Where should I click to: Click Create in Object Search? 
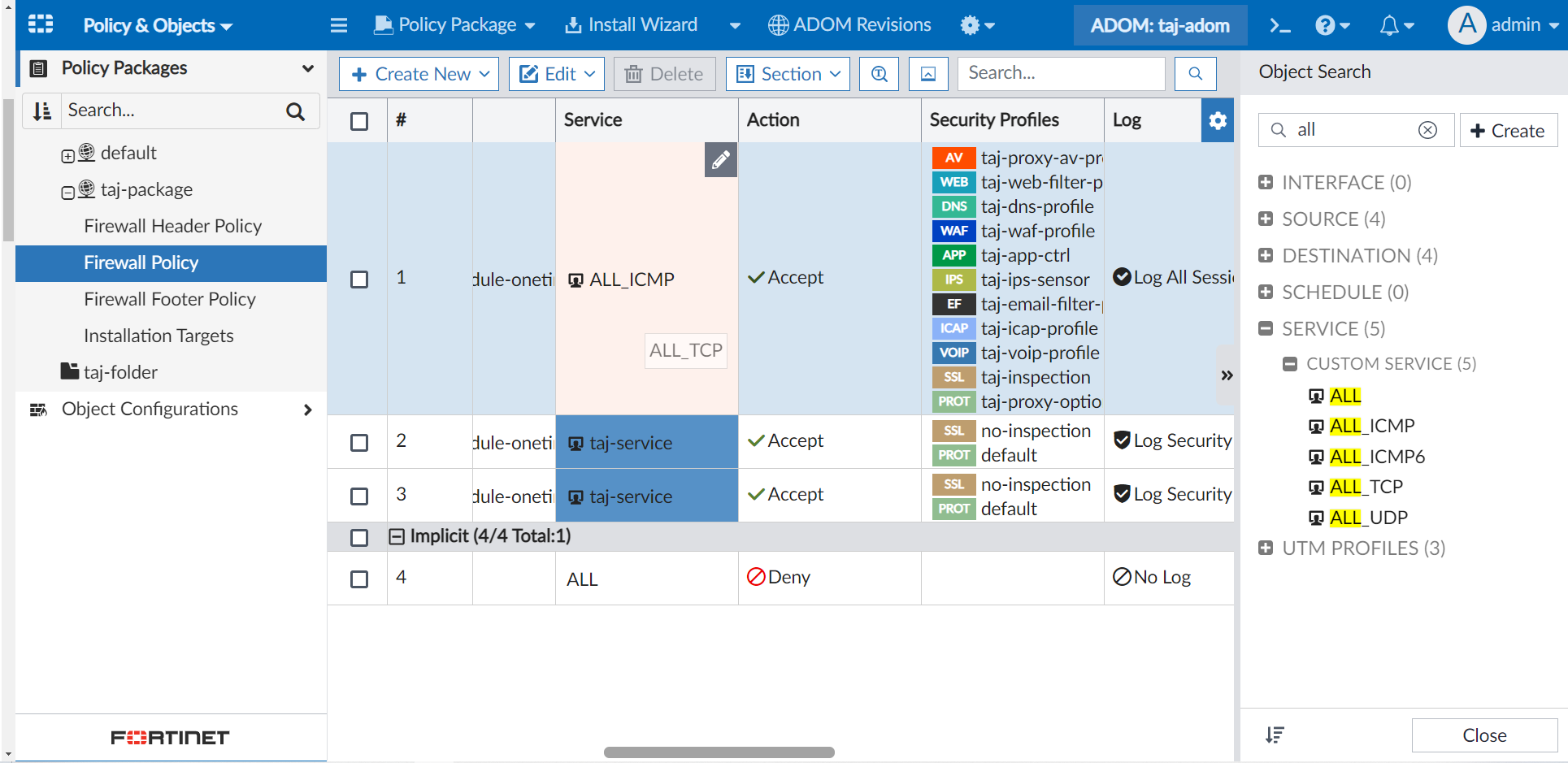[1509, 130]
